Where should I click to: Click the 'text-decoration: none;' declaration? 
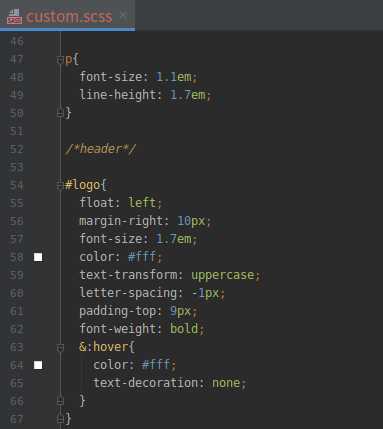tap(170, 383)
